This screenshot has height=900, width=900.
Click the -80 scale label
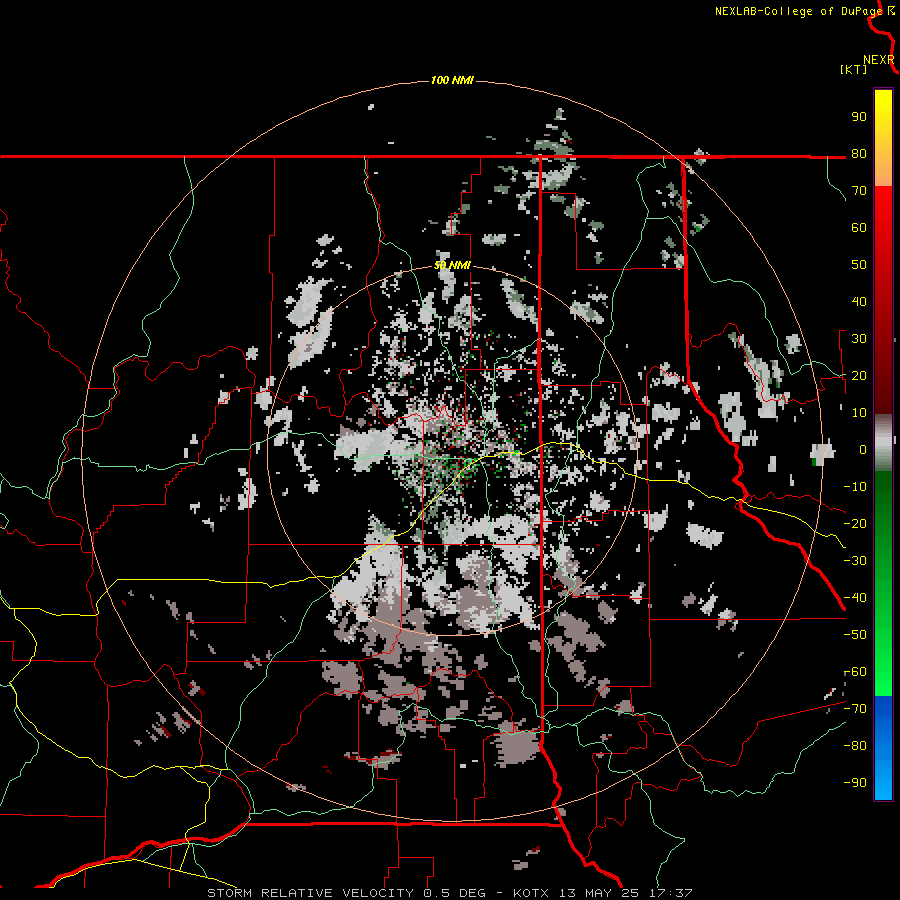pos(855,746)
